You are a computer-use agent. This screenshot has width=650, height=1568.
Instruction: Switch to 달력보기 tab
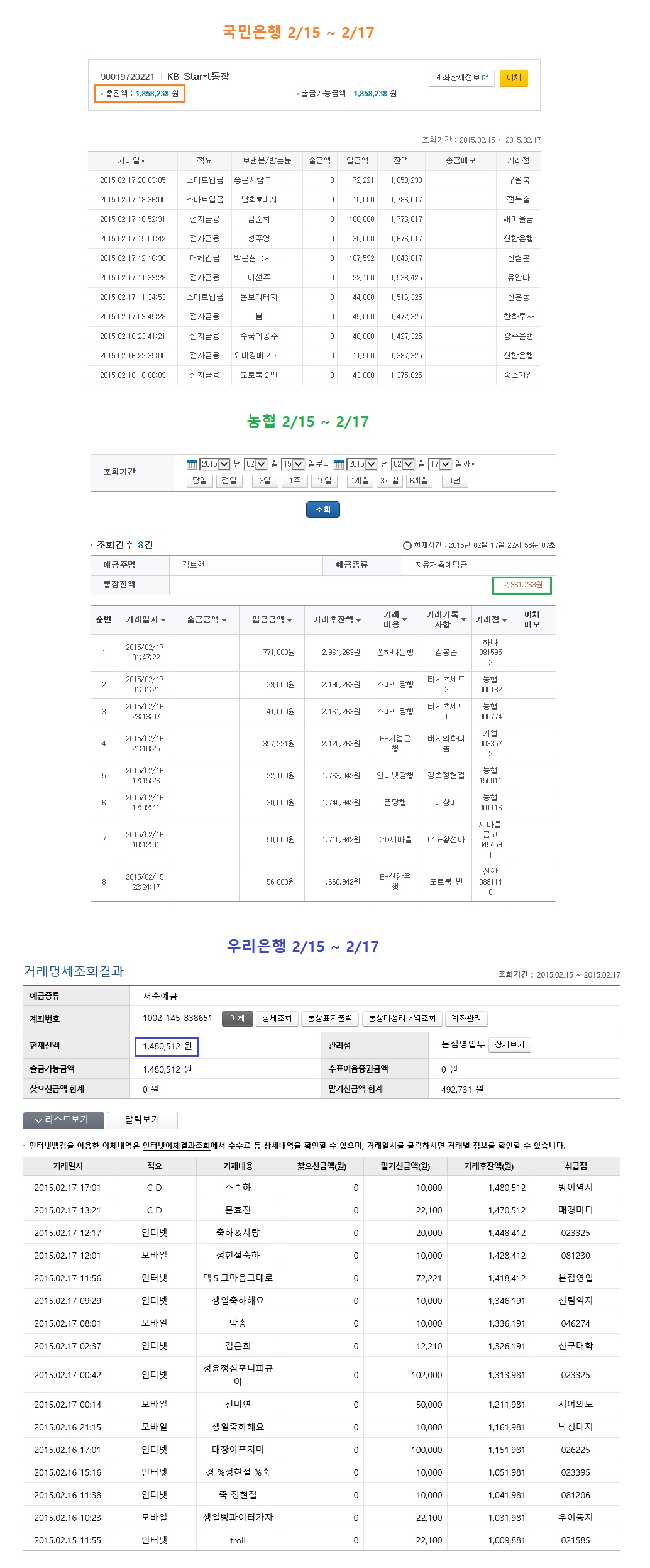pos(142,1120)
